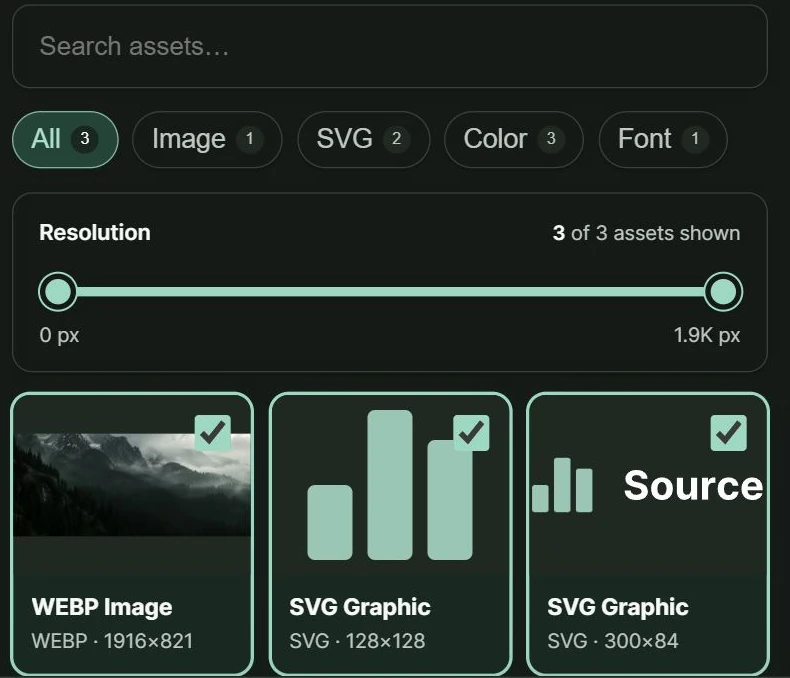This screenshot has height=678, width=790.
Task: Switch to the Image filter tab
Action: (207, 139)
